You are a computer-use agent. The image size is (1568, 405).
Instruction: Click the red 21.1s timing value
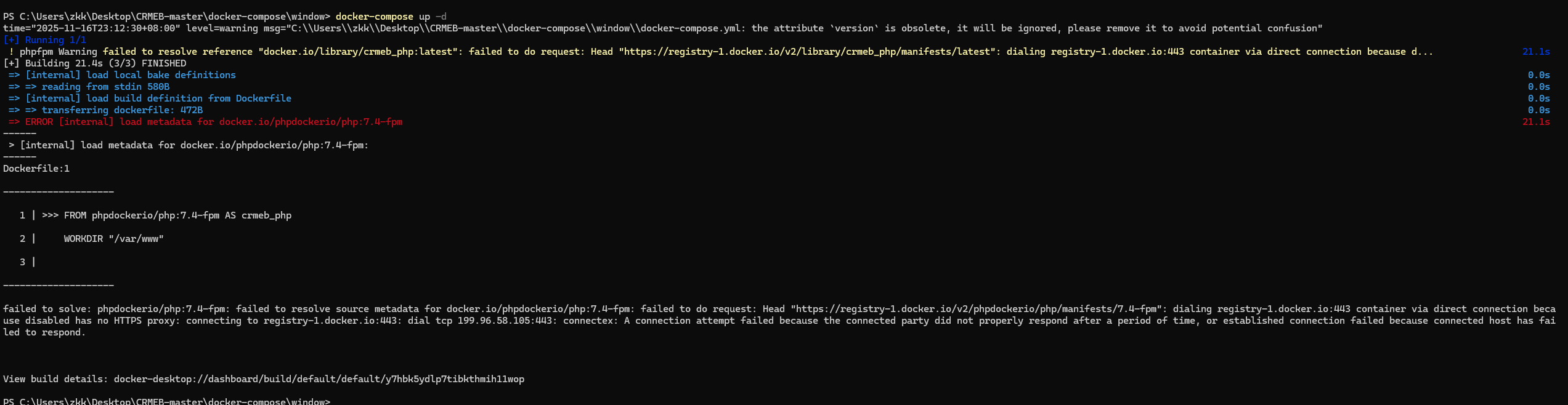coord(1535,122)
